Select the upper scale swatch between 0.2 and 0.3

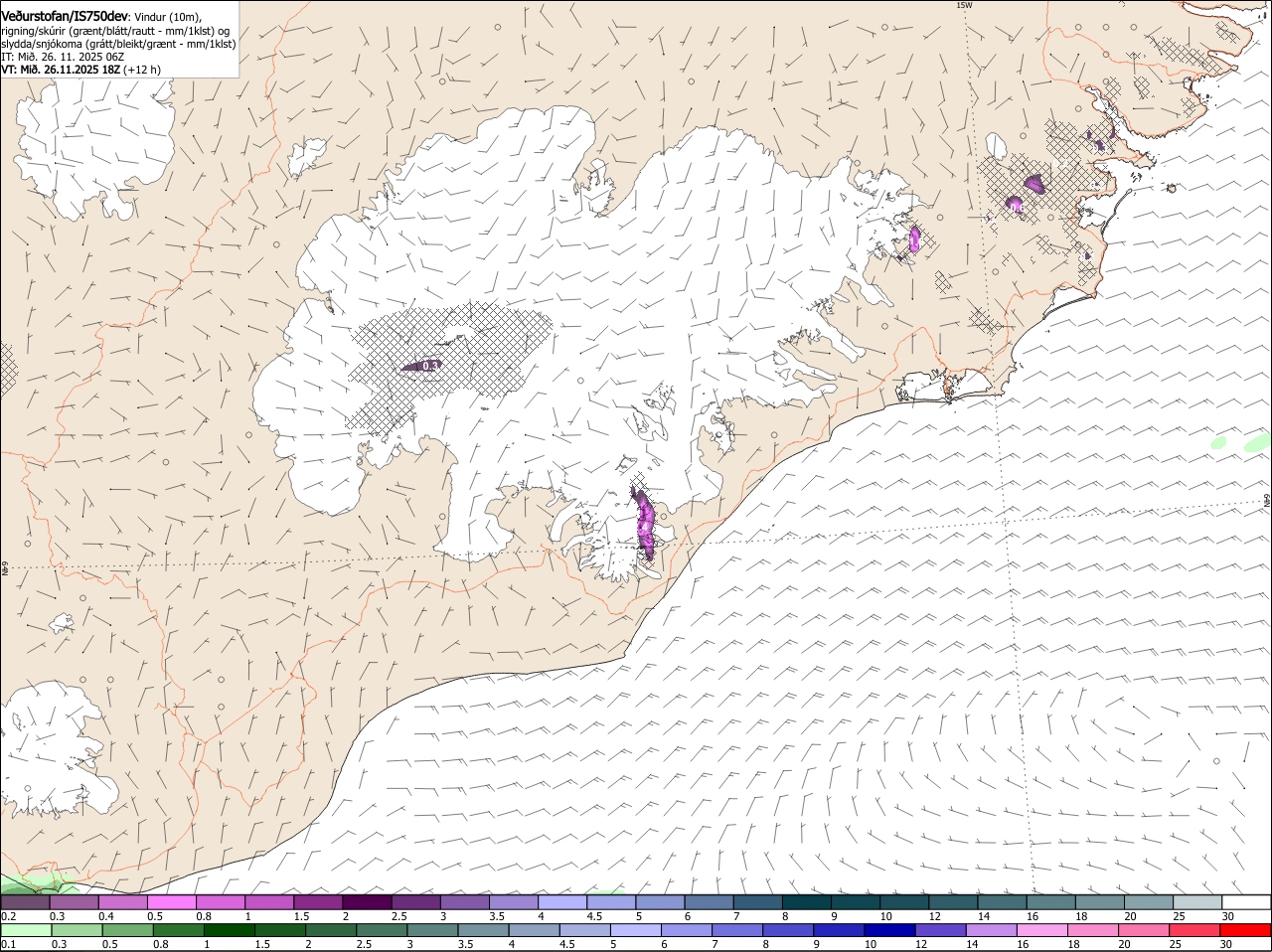pos(25,902)
